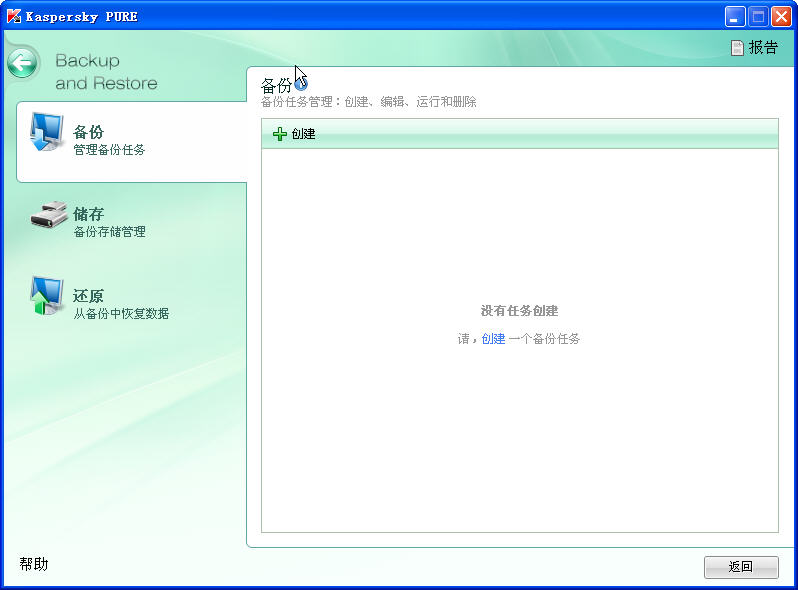The height and width of the screenshot is (590, 798).
Task: Switch to the 储存 tab label
Action: pos(88,214)
